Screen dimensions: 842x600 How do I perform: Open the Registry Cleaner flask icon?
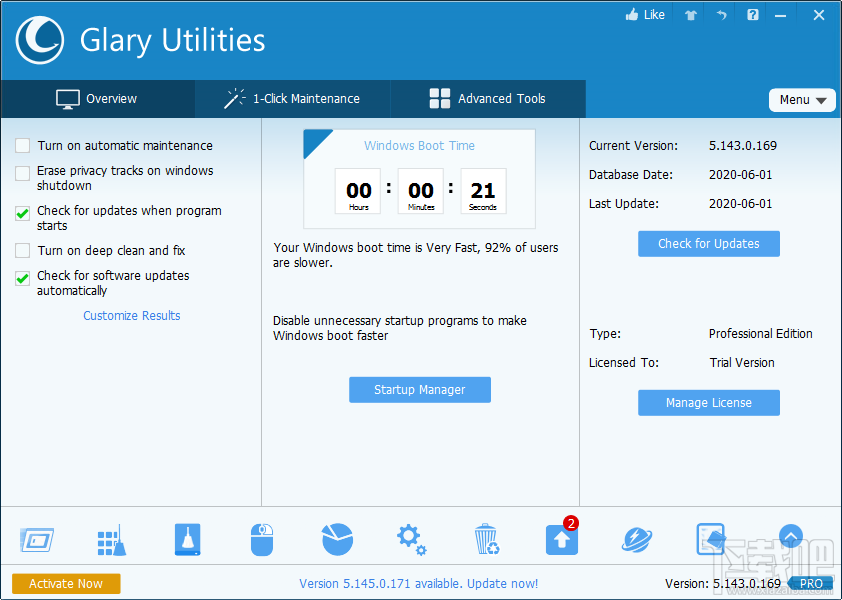187,539
